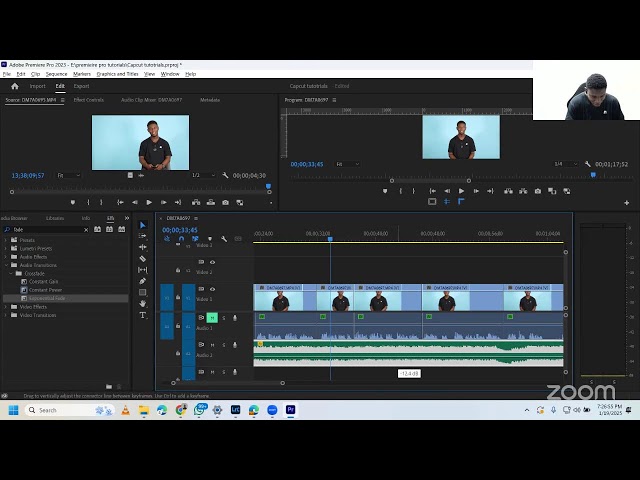Viewport: 640px width, 480px height.
Task: Open the Markers menu
Action: pos(82,74)
